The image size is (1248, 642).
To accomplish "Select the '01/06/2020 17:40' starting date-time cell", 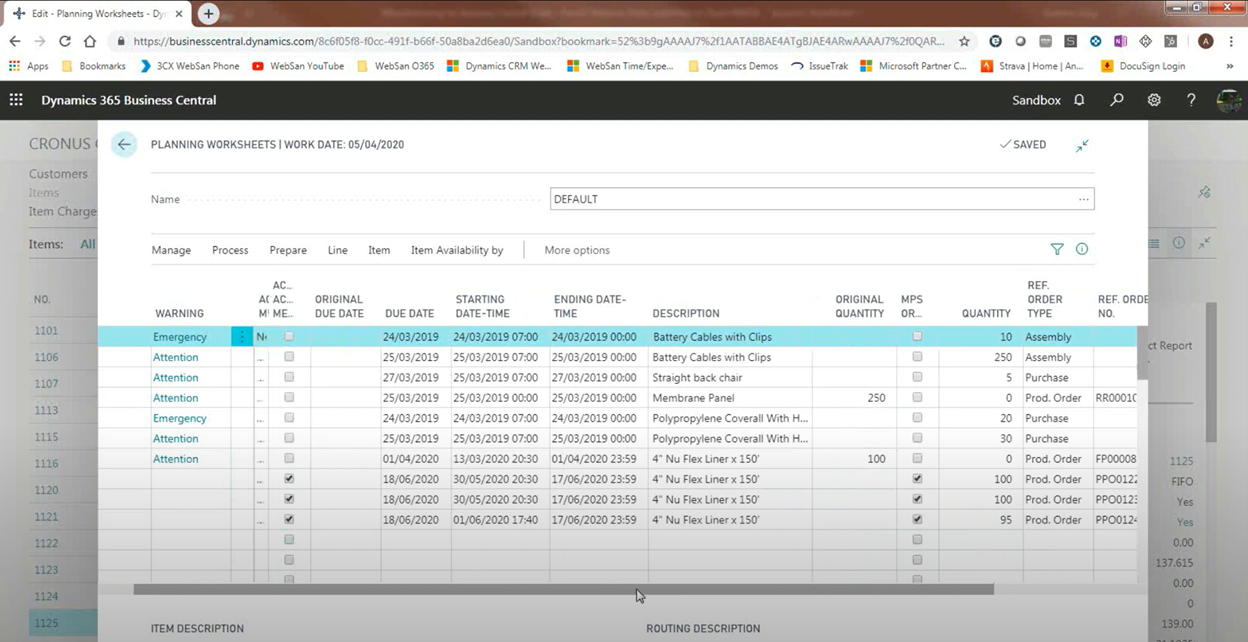I will coord(496,520).
